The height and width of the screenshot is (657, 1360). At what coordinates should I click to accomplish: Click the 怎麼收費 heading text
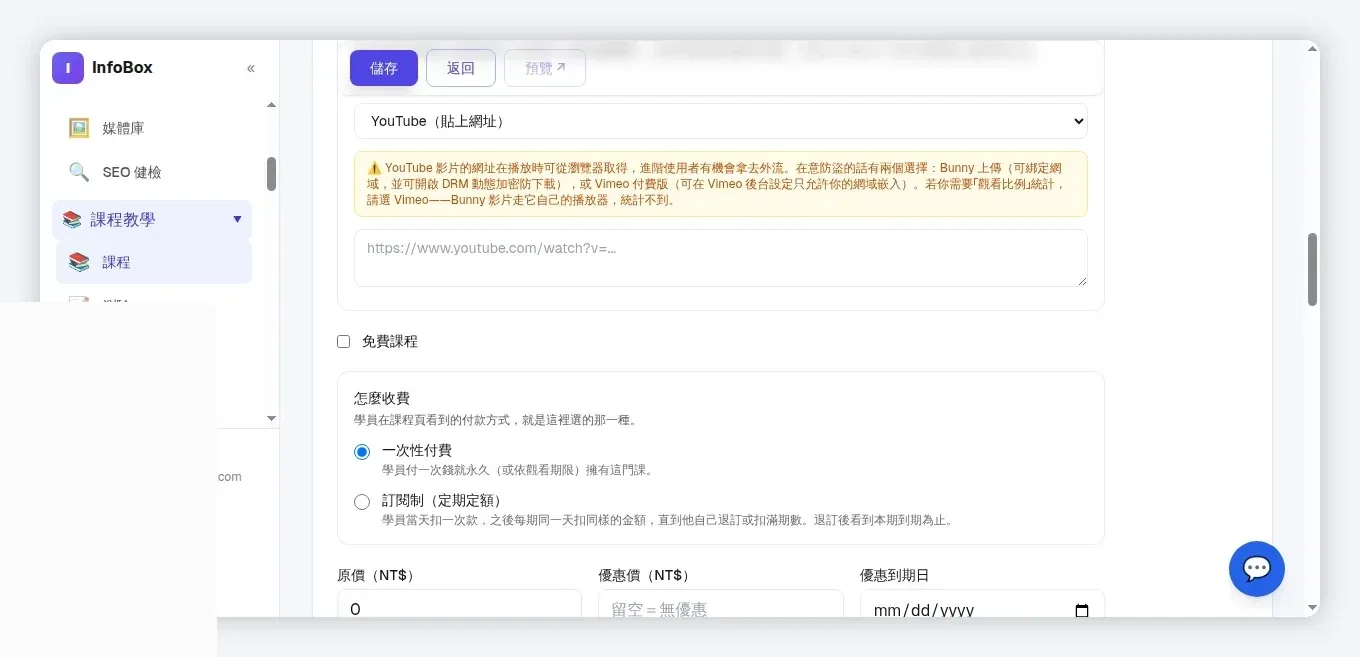pos(382,398)
